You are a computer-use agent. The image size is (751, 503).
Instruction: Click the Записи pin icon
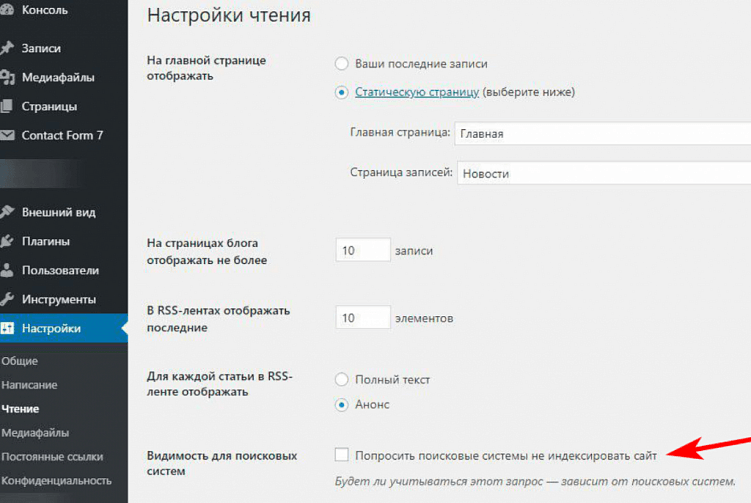[x=6, y=48]
